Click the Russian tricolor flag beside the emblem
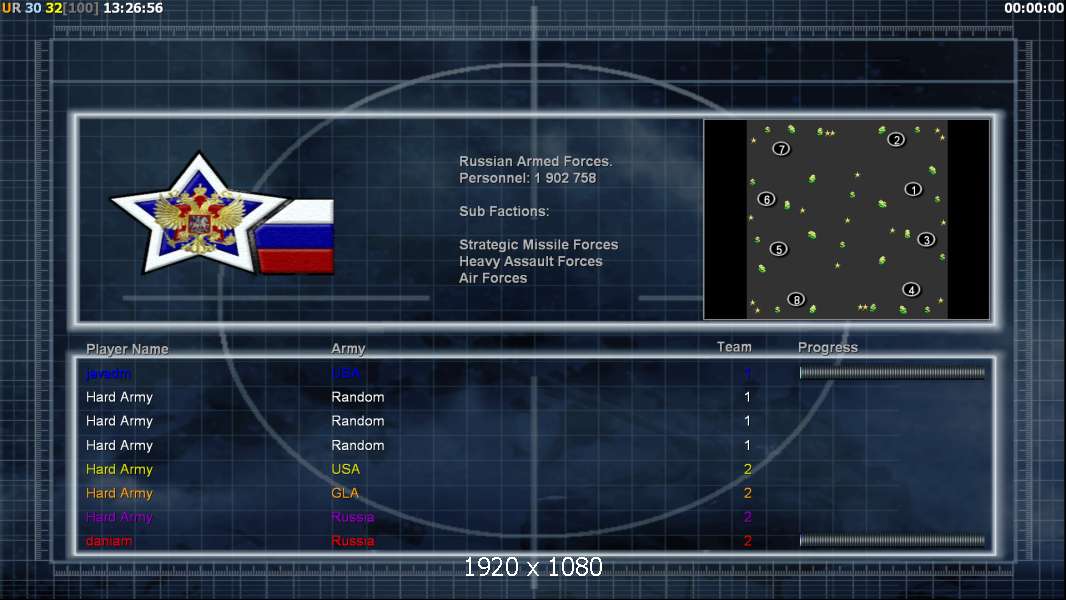The height and width of the screenshot is (600, 1066). click(x=296, y=236)
